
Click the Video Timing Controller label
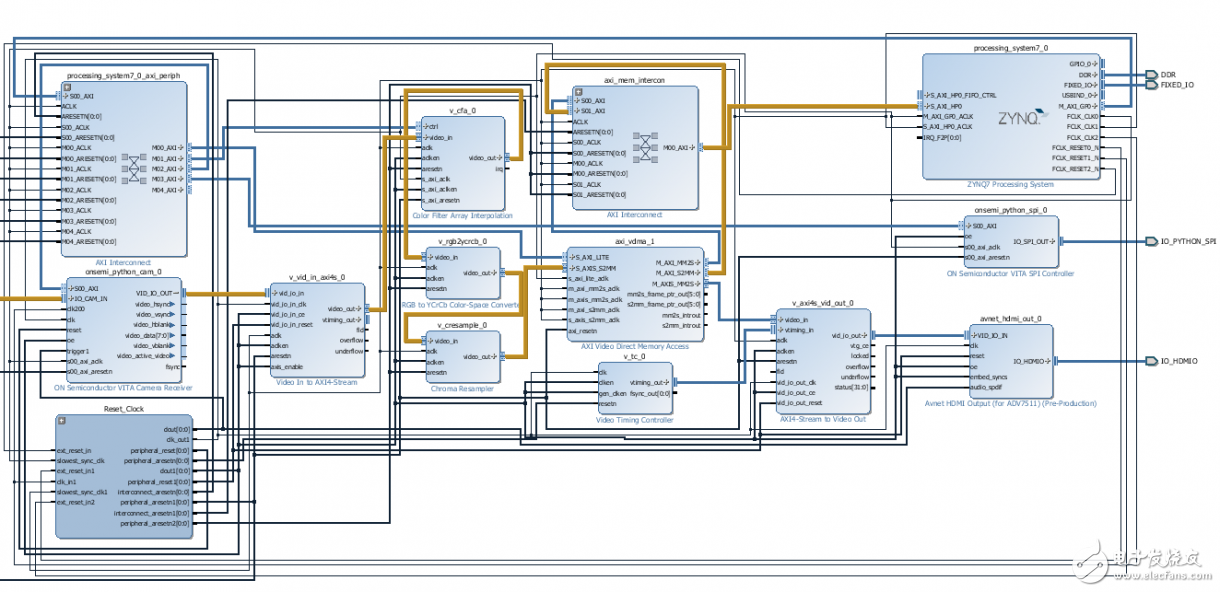634,420
